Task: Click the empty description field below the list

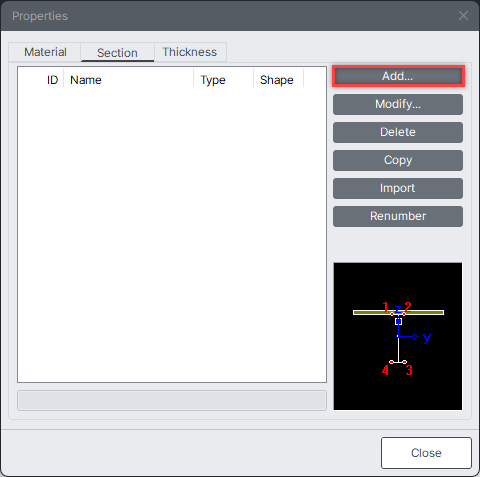Action: (x=172, y=401)
